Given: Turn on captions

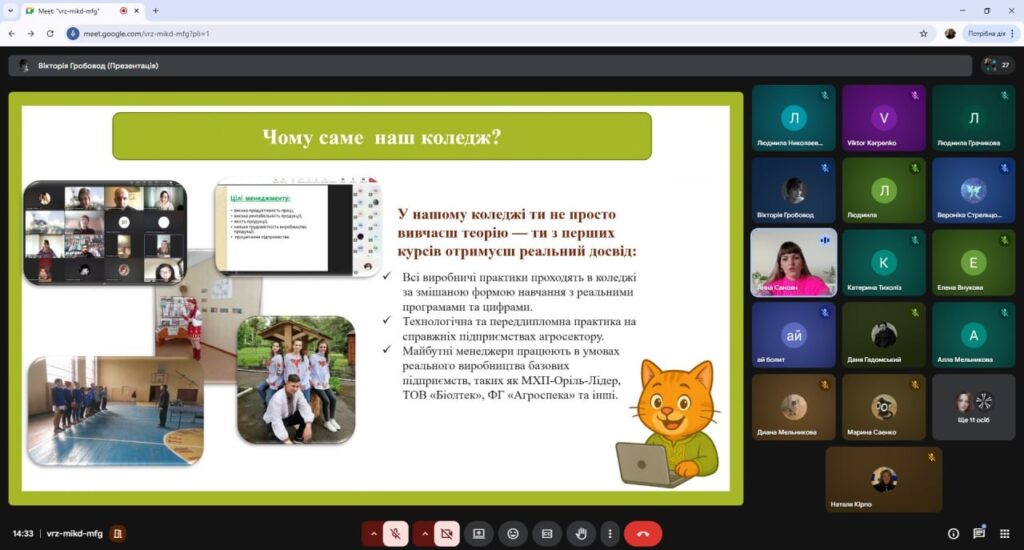Looking at the screenshot, I should tap(547, 534).
